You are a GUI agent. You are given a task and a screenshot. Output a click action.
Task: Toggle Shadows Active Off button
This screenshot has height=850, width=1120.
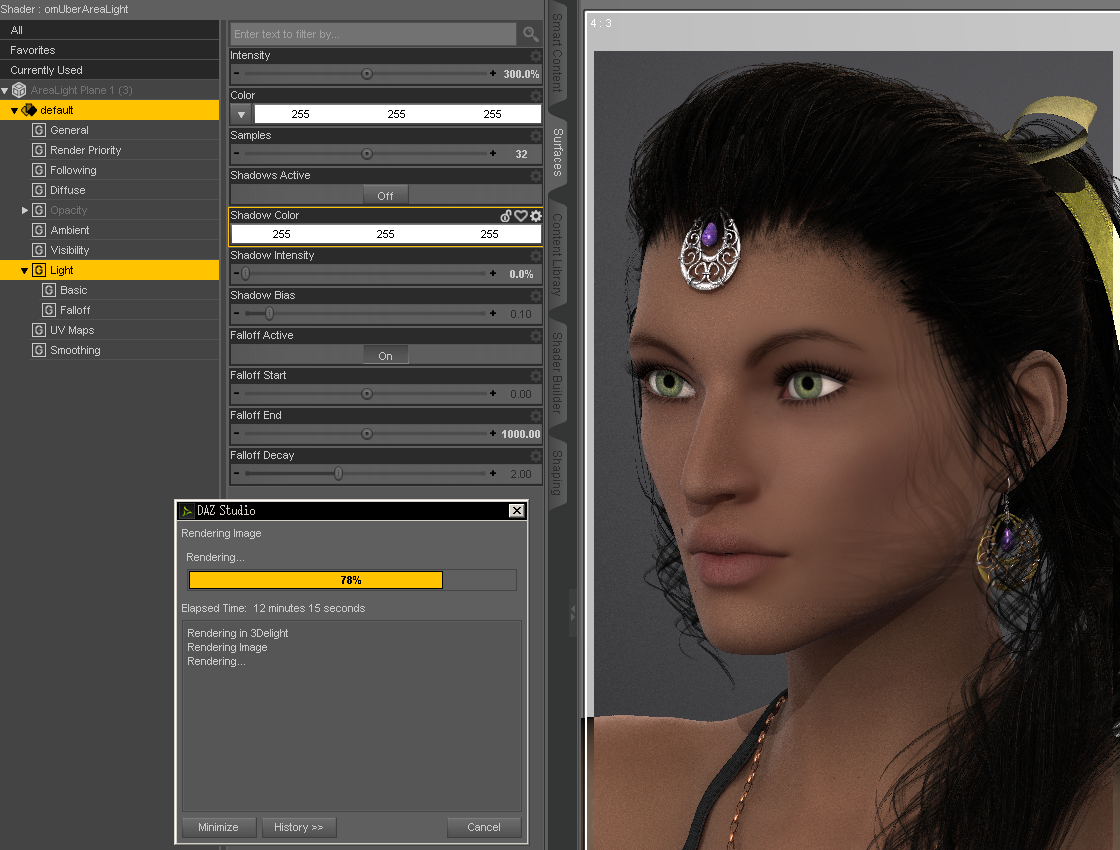(x=385, y=195)
